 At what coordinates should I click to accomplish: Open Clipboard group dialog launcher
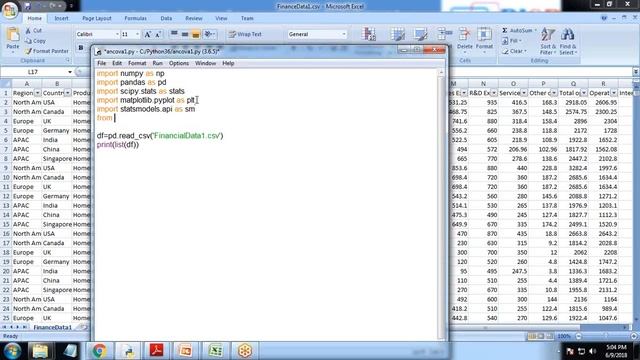68,60
